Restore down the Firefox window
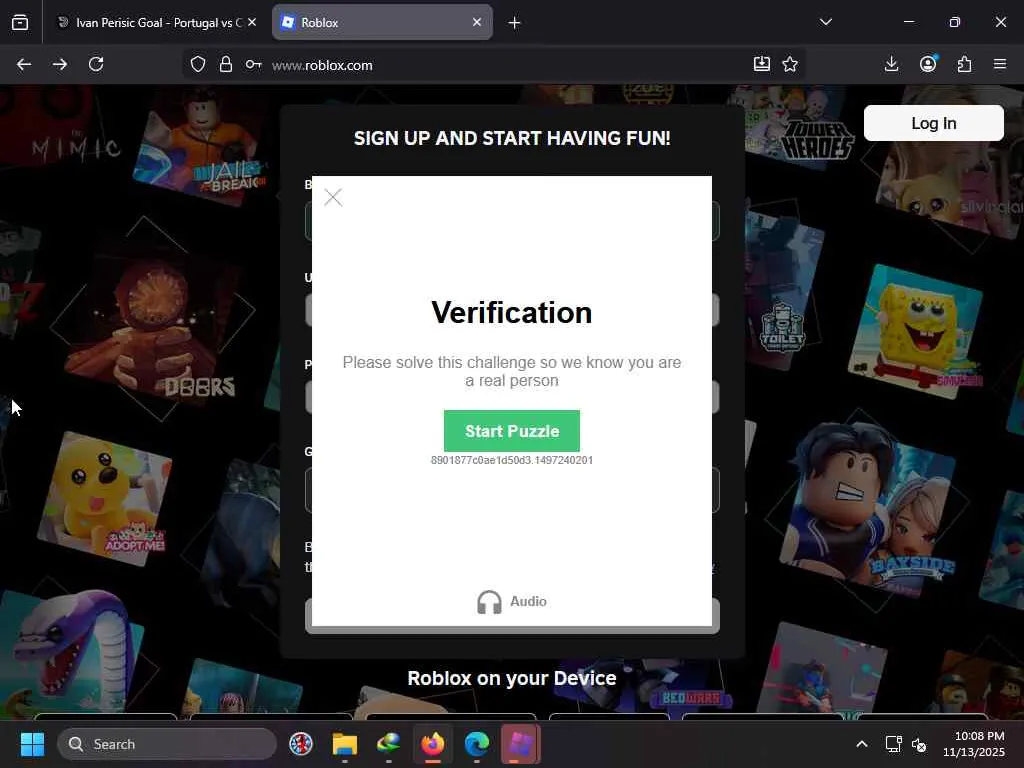This screenshot has width=1024, height=768. 955,22
